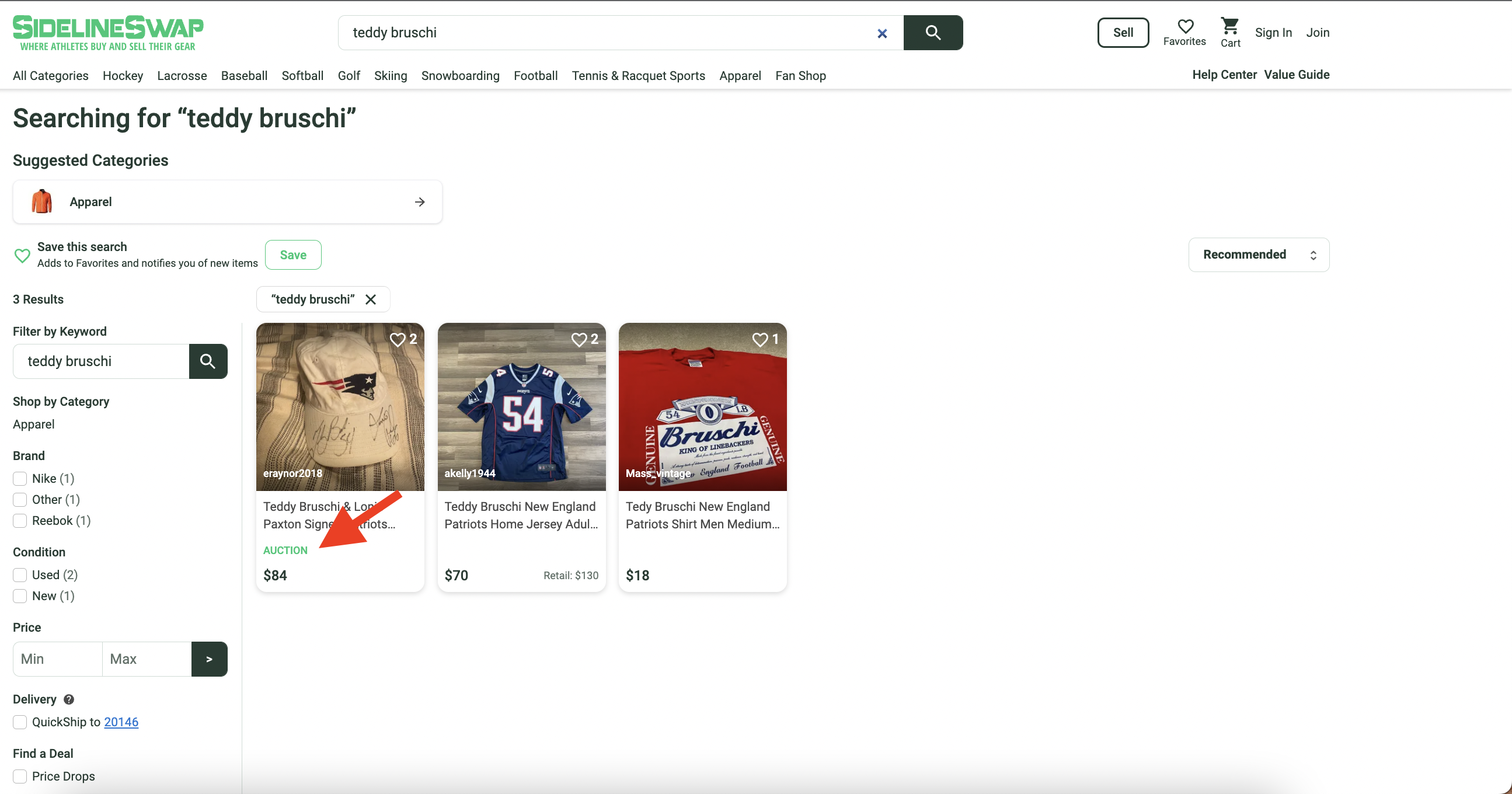Check the Other brand checkbox
The image size is (1512, 794).
tap(20, 499)
